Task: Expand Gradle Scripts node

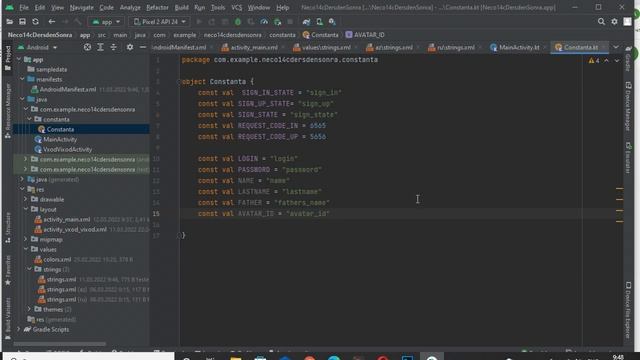Action: click(19, 329)
